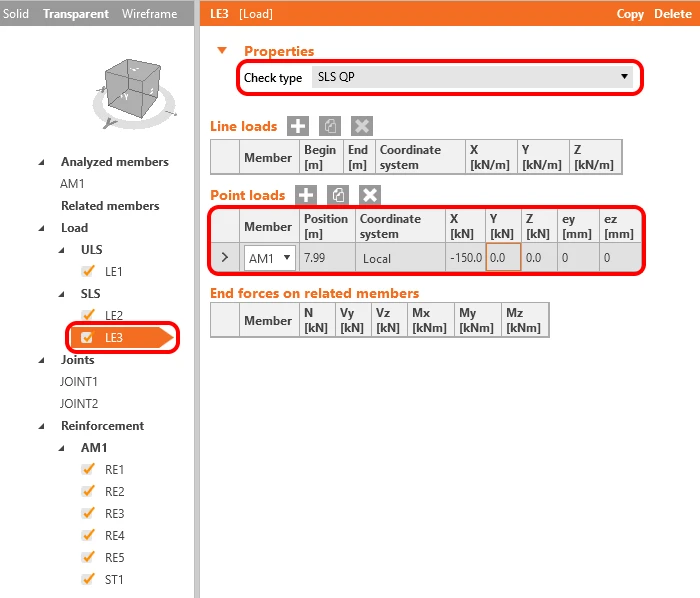Select JOINT1 in the tree
Viewport: 700px width, 598px height.
79,382
